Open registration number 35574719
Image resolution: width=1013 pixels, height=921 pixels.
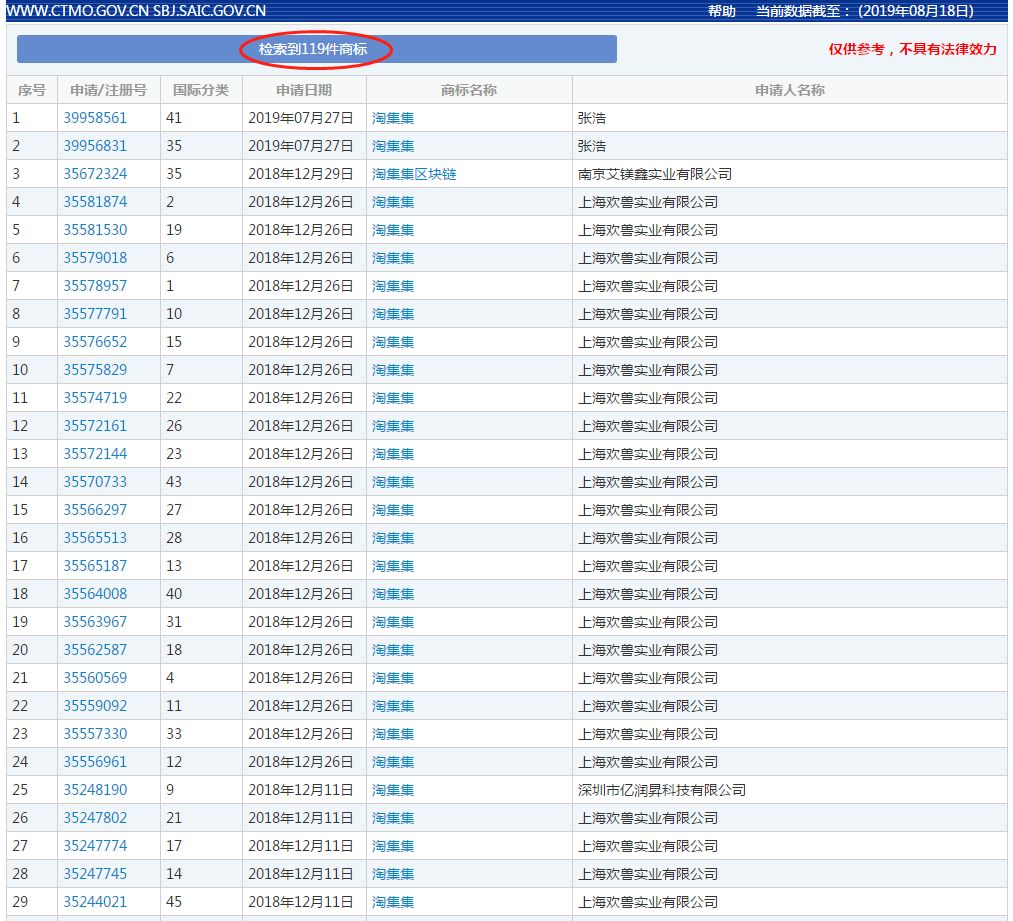coord(95,398)
